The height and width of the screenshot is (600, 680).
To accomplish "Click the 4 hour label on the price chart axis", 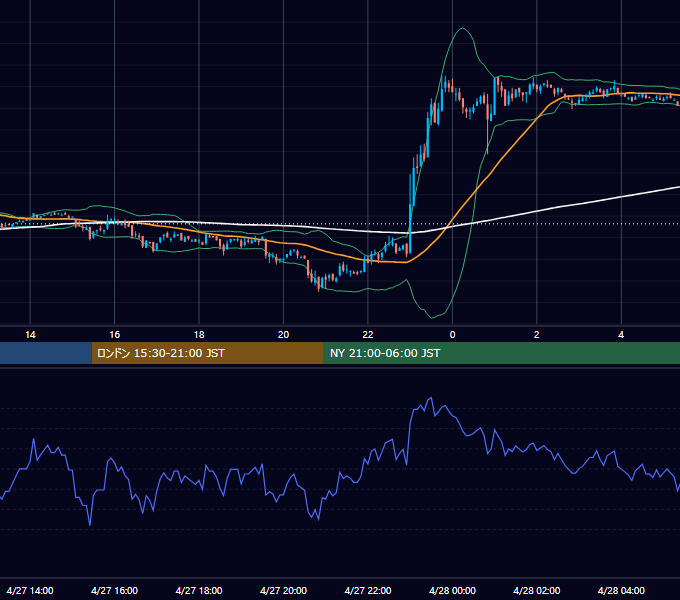I will 621,335.
